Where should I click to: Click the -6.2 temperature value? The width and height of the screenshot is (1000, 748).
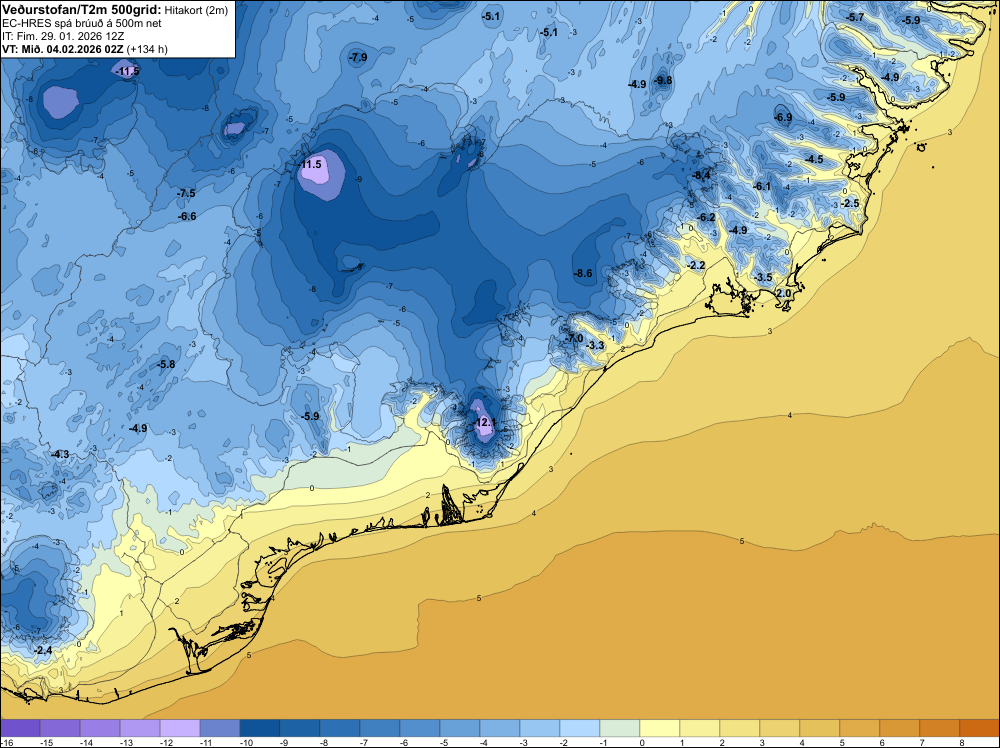706,217
